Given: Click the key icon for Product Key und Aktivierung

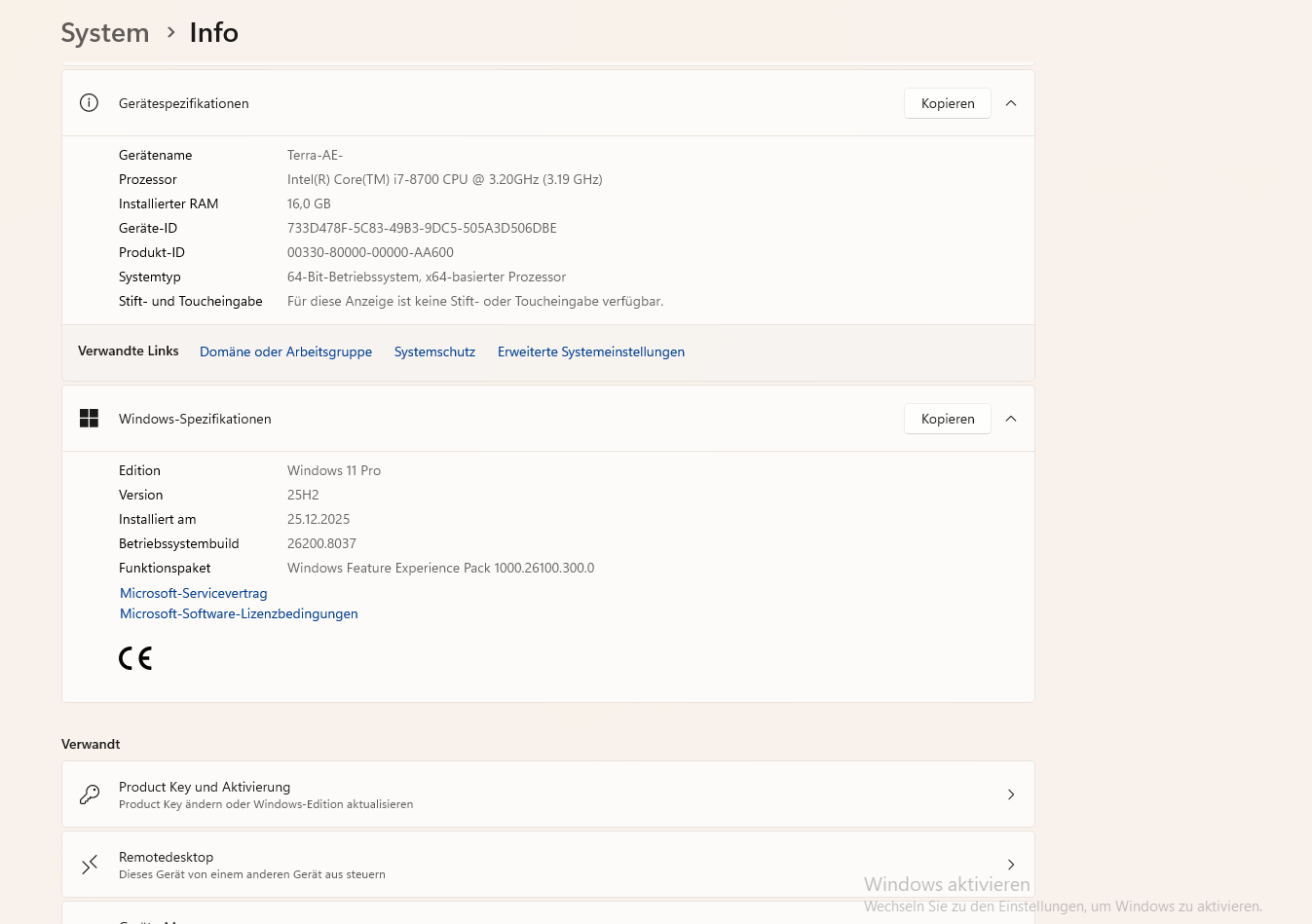Looking at the screenshot, I should click(90, 795).
